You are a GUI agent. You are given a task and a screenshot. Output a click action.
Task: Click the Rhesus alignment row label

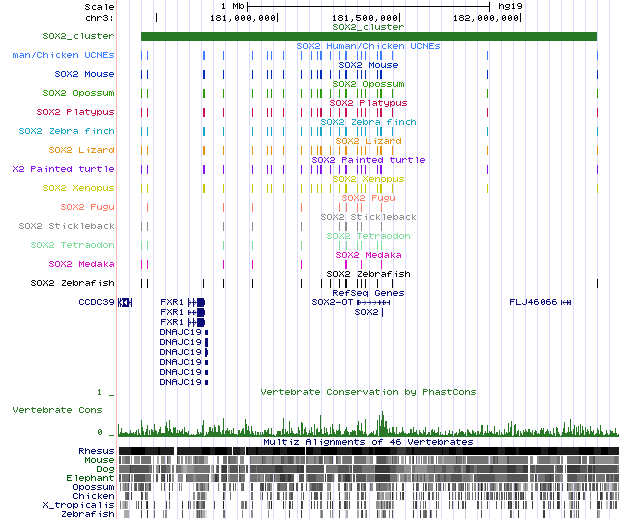click(x=96, y=451)
